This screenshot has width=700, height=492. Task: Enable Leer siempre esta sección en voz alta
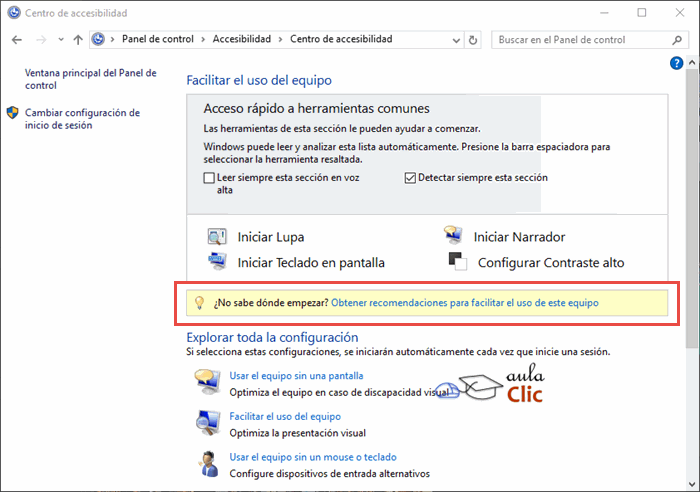tap(209, 178)
